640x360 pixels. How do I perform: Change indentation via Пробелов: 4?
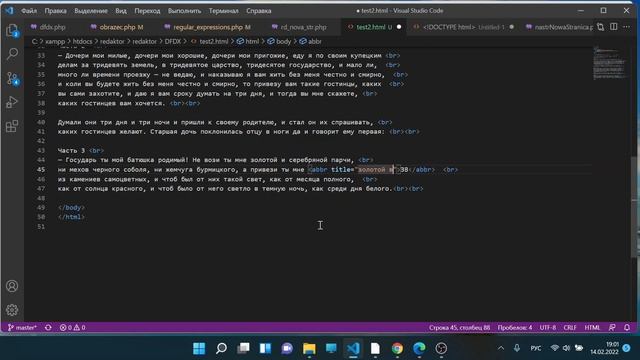tap(515, 327)
